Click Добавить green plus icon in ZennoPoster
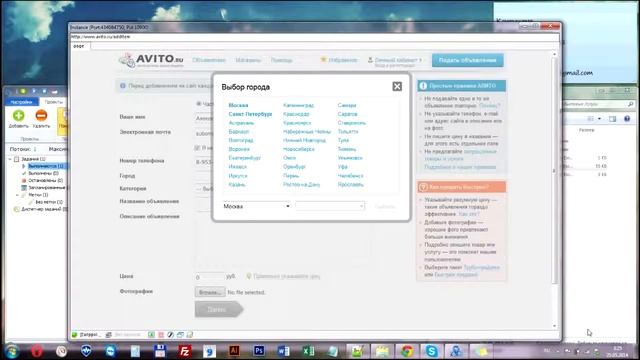Screen dimensions: 640x360 (x=18, y=119)
